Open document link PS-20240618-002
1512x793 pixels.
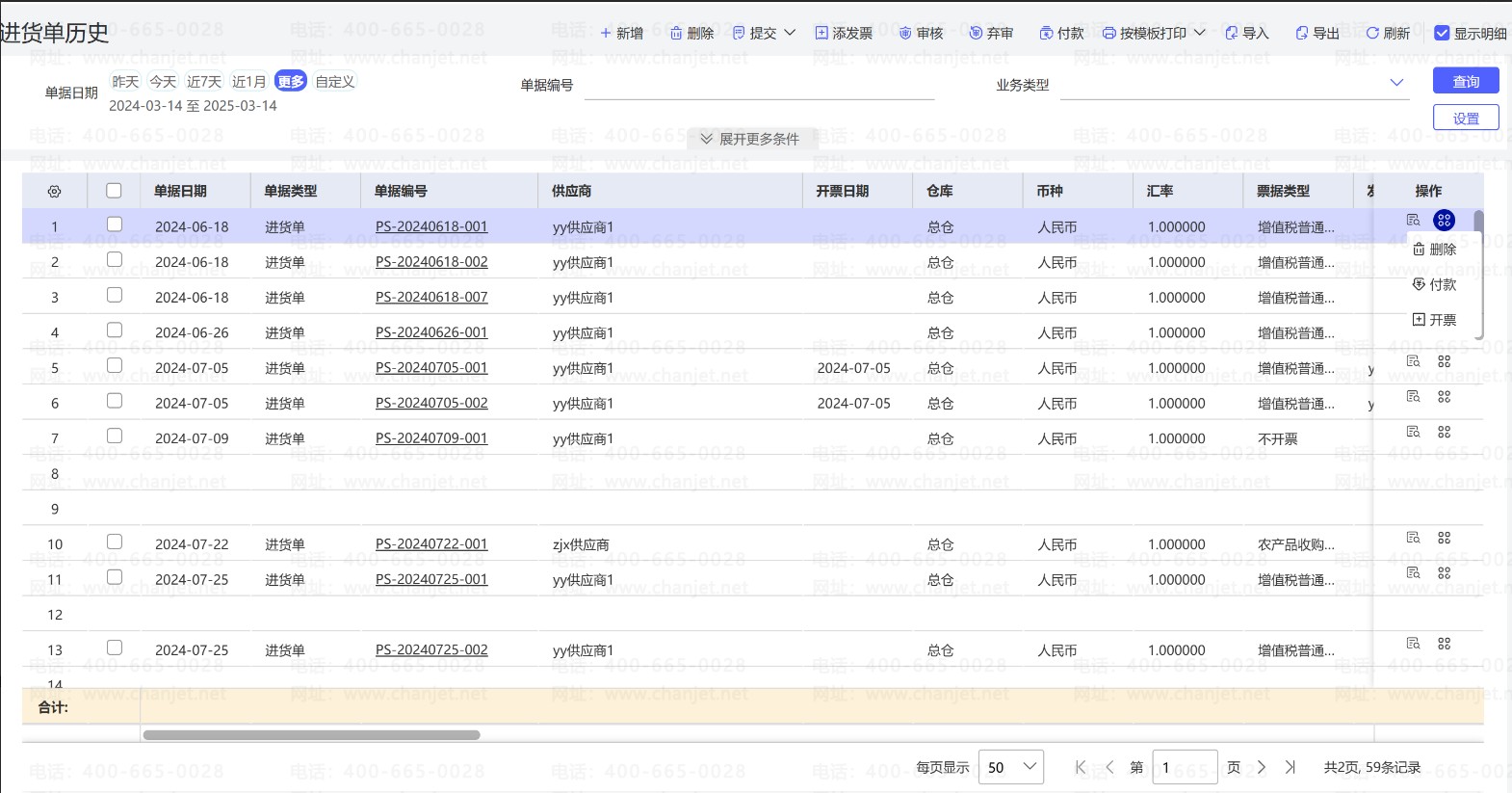431,261
